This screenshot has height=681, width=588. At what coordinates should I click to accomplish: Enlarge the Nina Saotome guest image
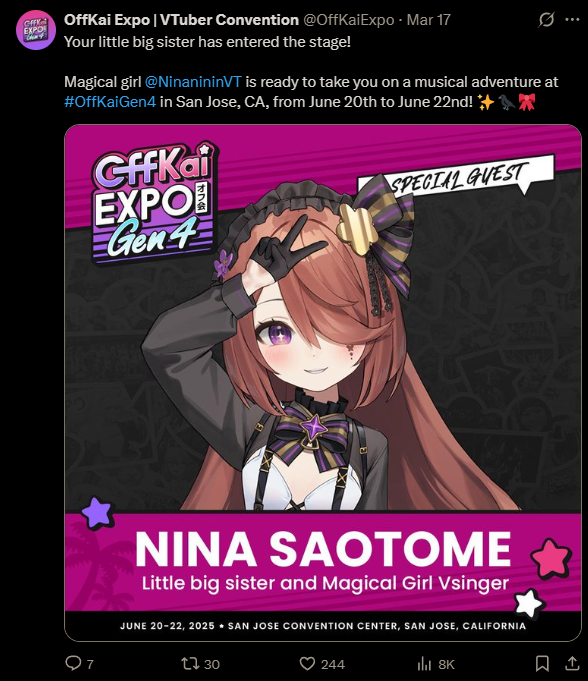pyautogui.click(x=323, y=383)
